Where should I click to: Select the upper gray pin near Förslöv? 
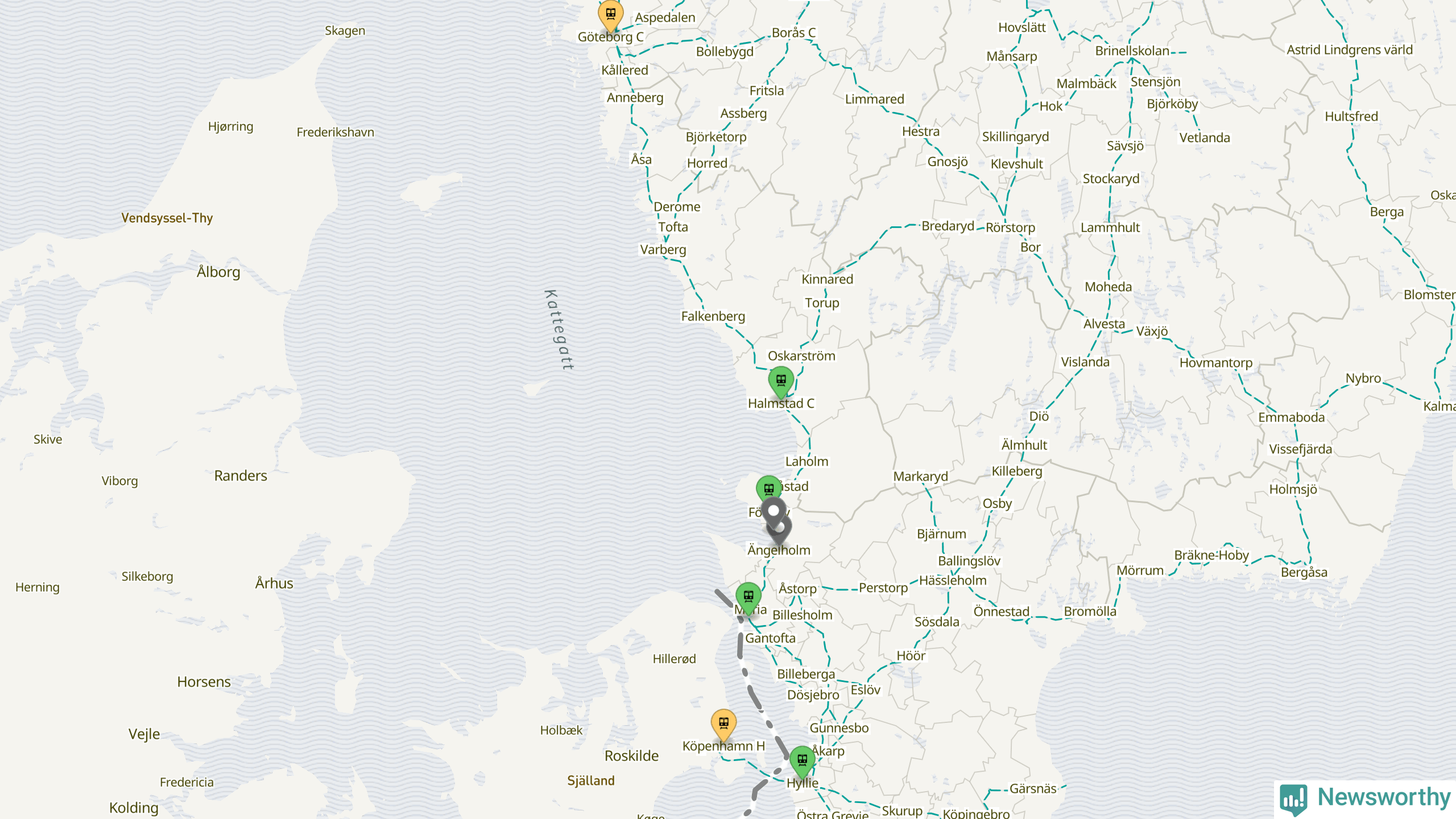[x=773, y=512]
